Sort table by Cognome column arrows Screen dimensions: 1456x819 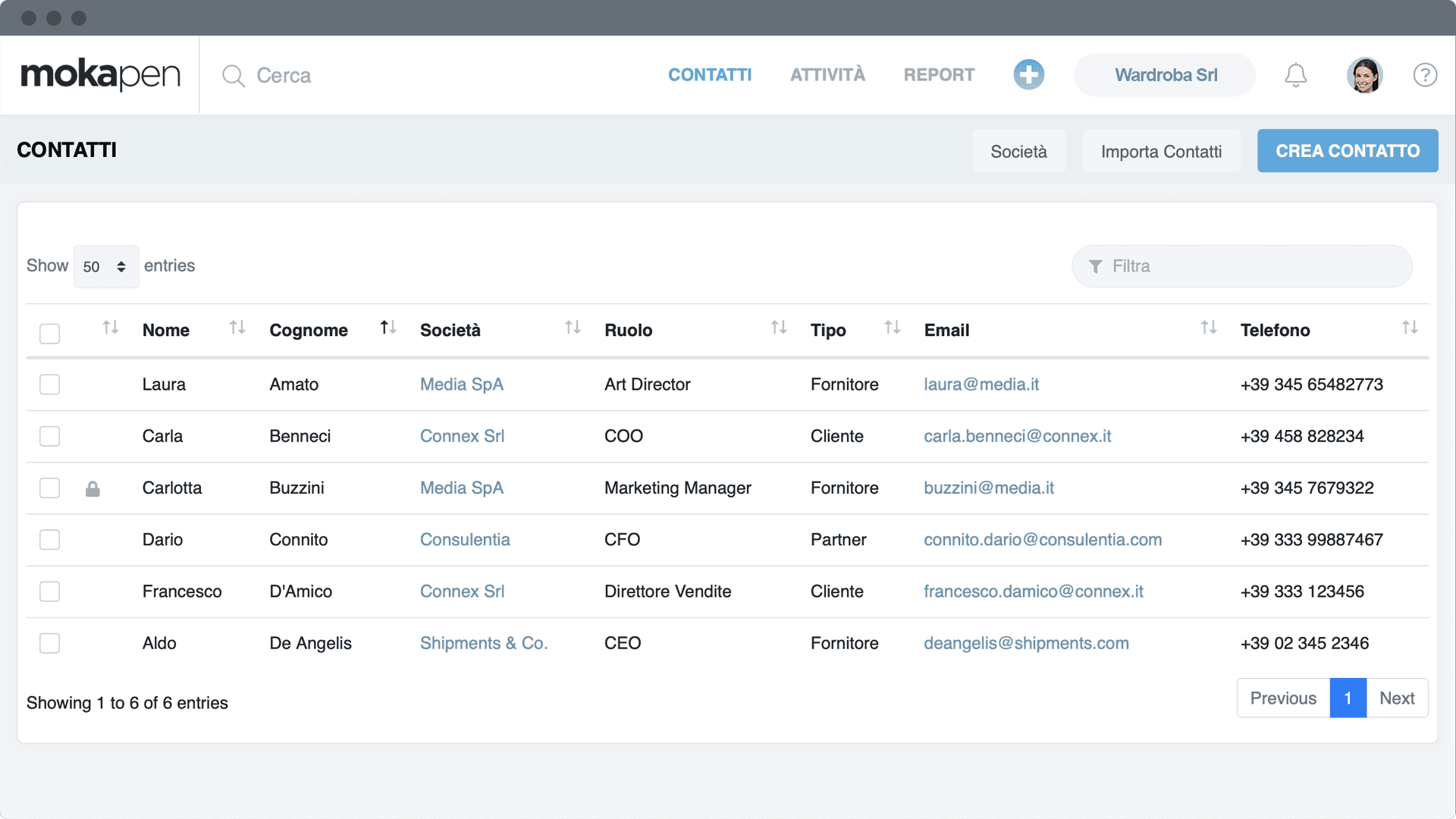pyautogui.click(x=388, y=328)
